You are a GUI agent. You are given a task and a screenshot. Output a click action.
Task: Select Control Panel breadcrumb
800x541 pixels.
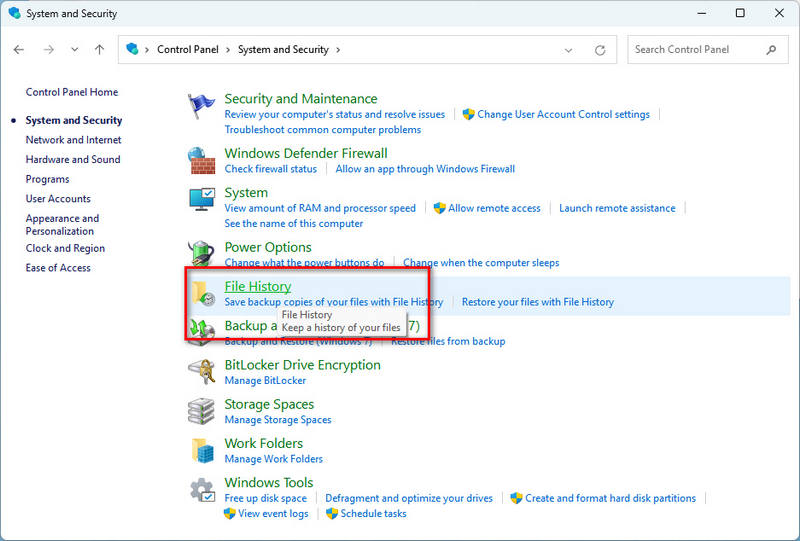[x=187, y=50]
